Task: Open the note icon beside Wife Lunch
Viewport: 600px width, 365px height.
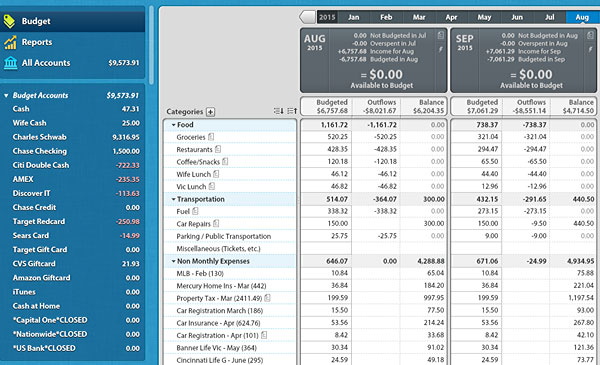Action: (216, 174)
